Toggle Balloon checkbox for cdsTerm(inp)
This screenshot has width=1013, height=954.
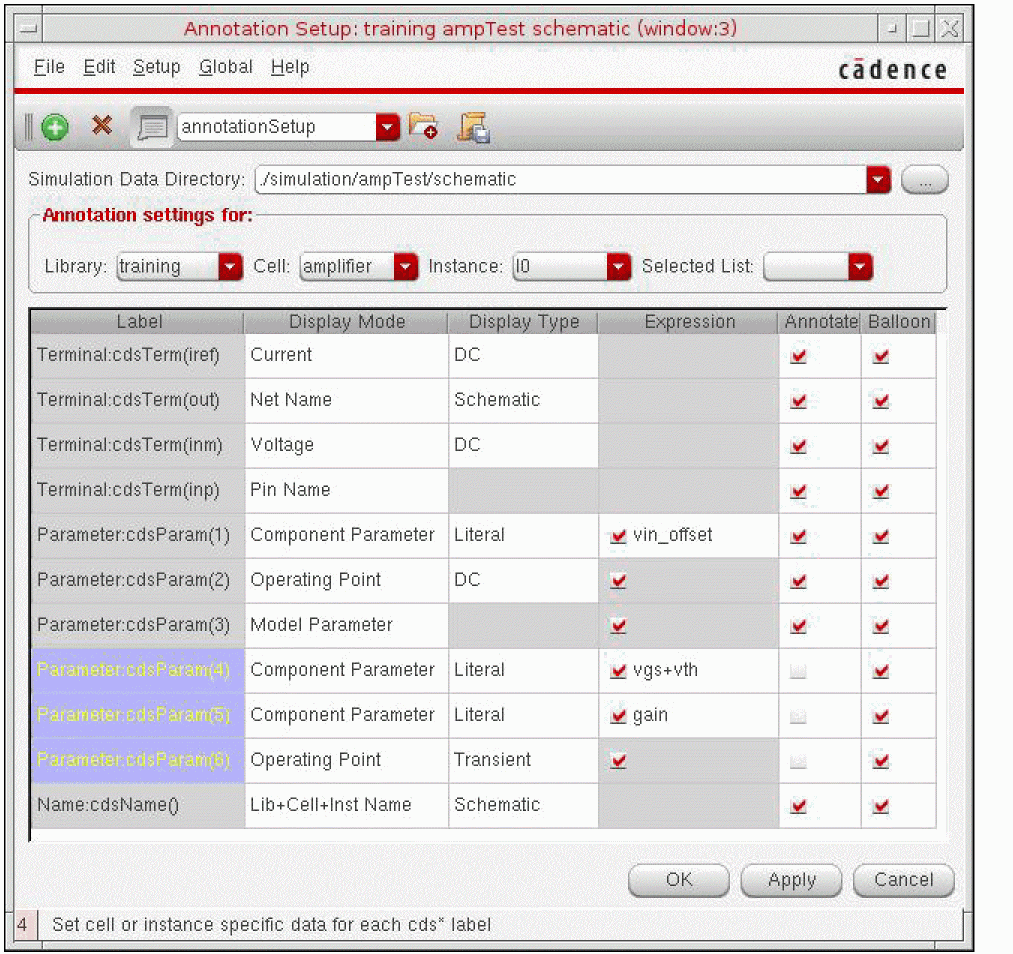(881, 492)
